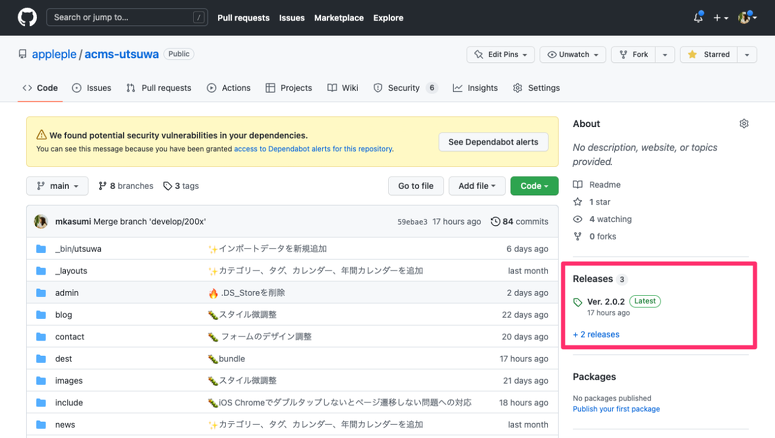This screenshot has height=438, width=775.
Task: Open the 84 commits link
Action: click(x=519, y=221)
